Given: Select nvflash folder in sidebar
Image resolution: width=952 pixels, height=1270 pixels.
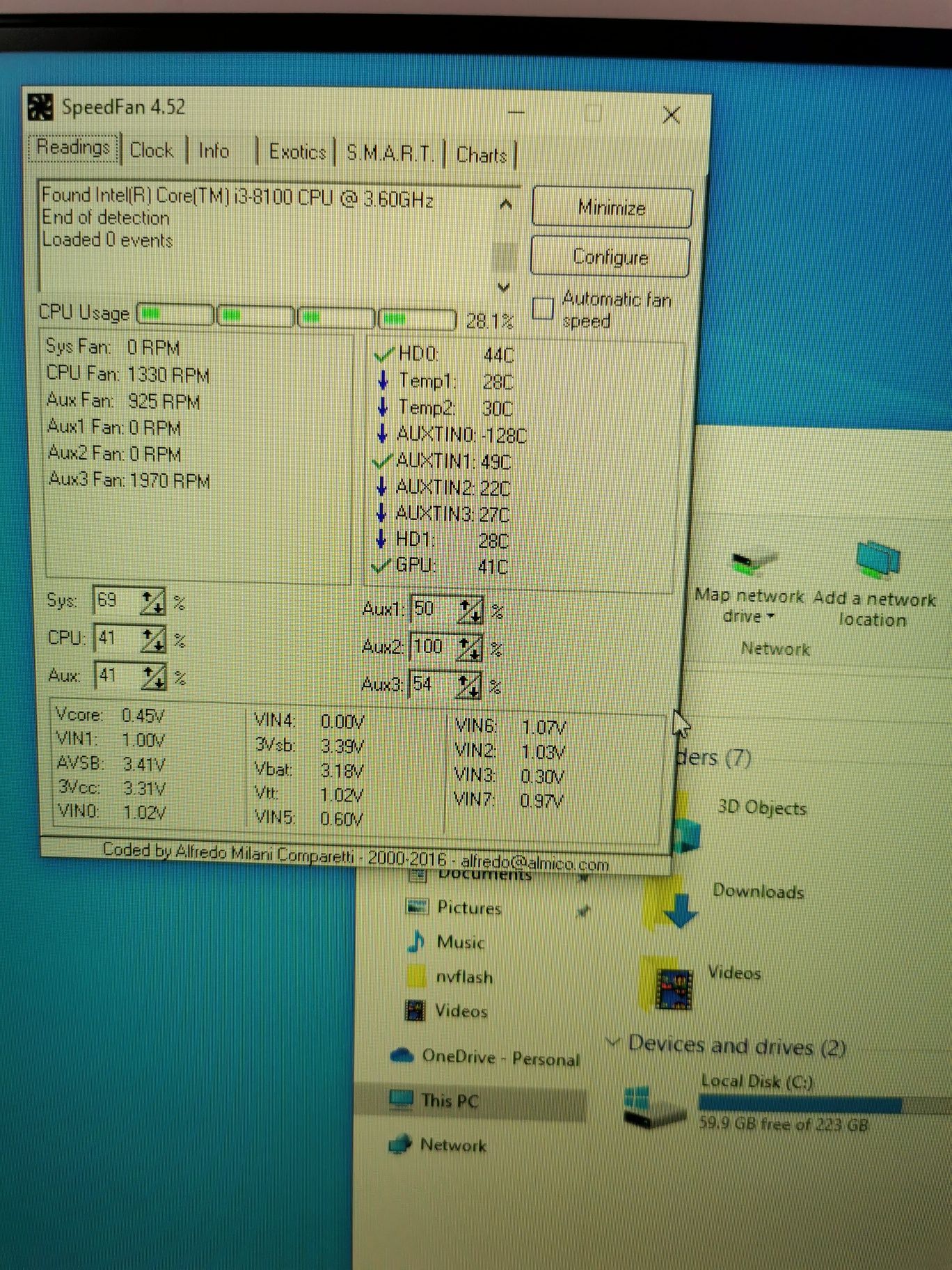Looking at the screenshot, I should (464, 977).
